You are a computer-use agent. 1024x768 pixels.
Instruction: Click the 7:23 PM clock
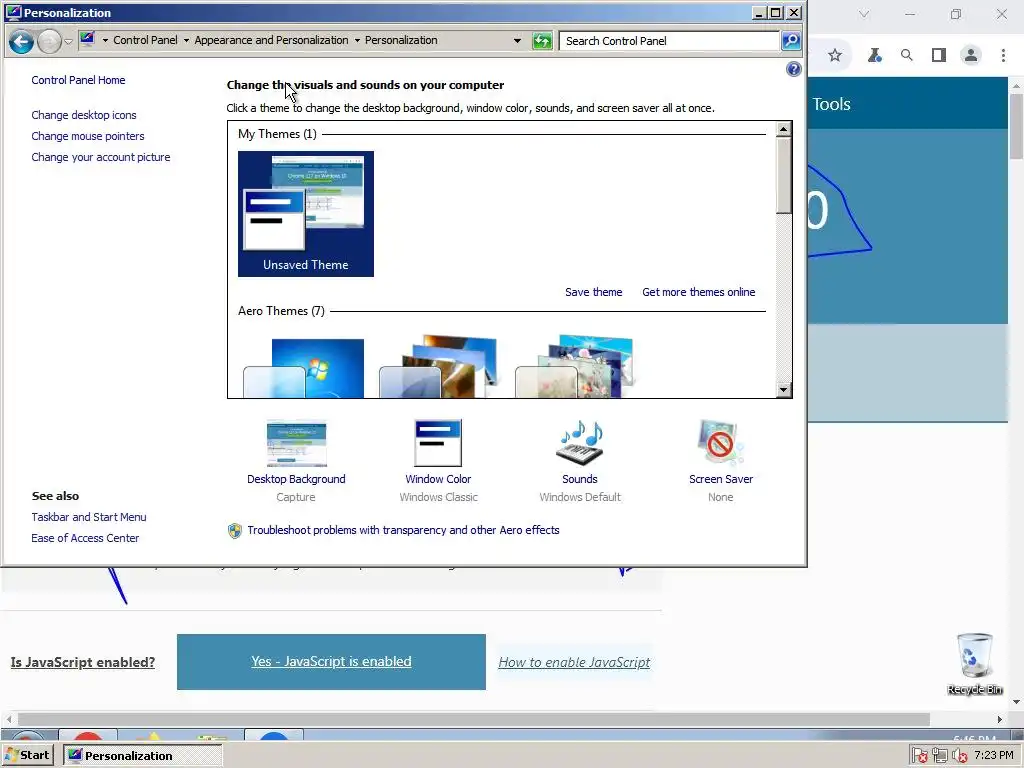tap(993, 756)
